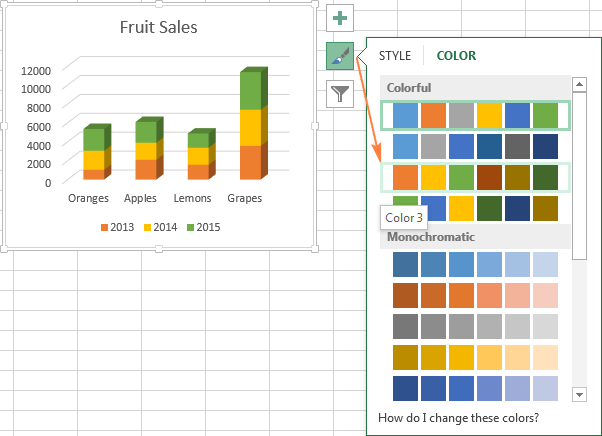602x436 pixels.
Task: Open the Chart Filters funnel button
Action: [341, 94]
